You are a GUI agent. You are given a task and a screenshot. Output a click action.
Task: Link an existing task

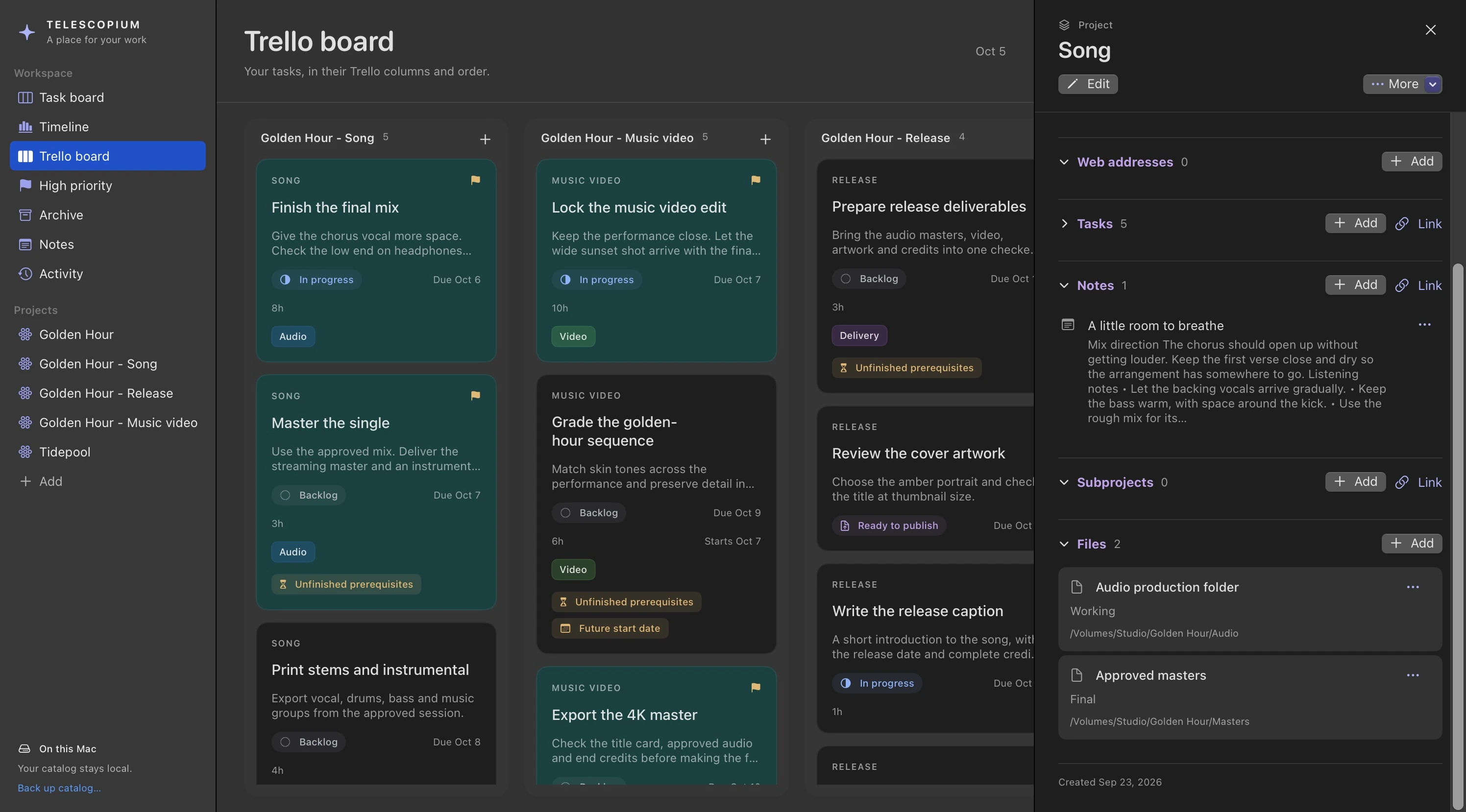tap(1418, 224)
